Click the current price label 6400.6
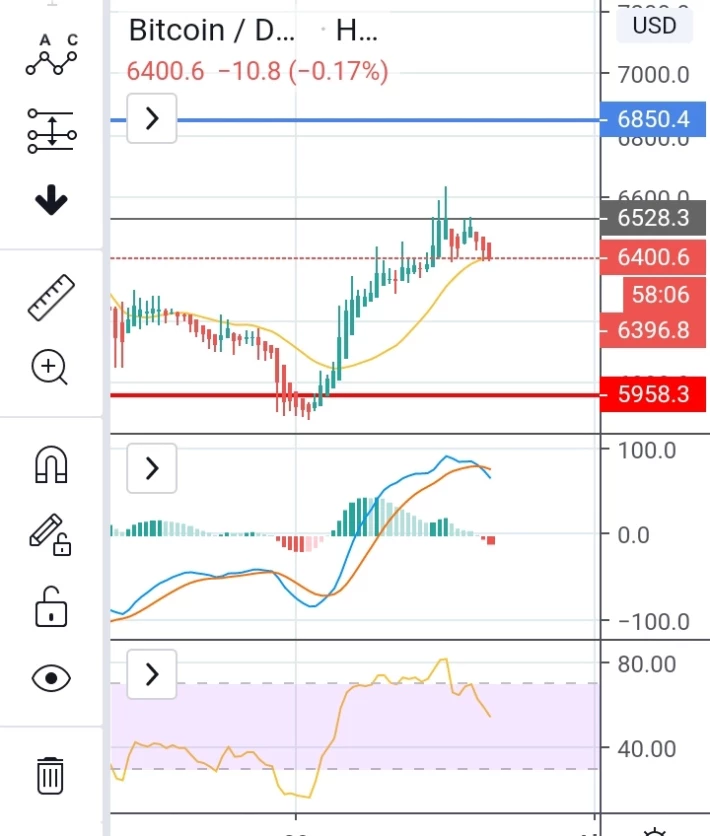The height and width of the screenshot is (836, 710). [653, 258]
